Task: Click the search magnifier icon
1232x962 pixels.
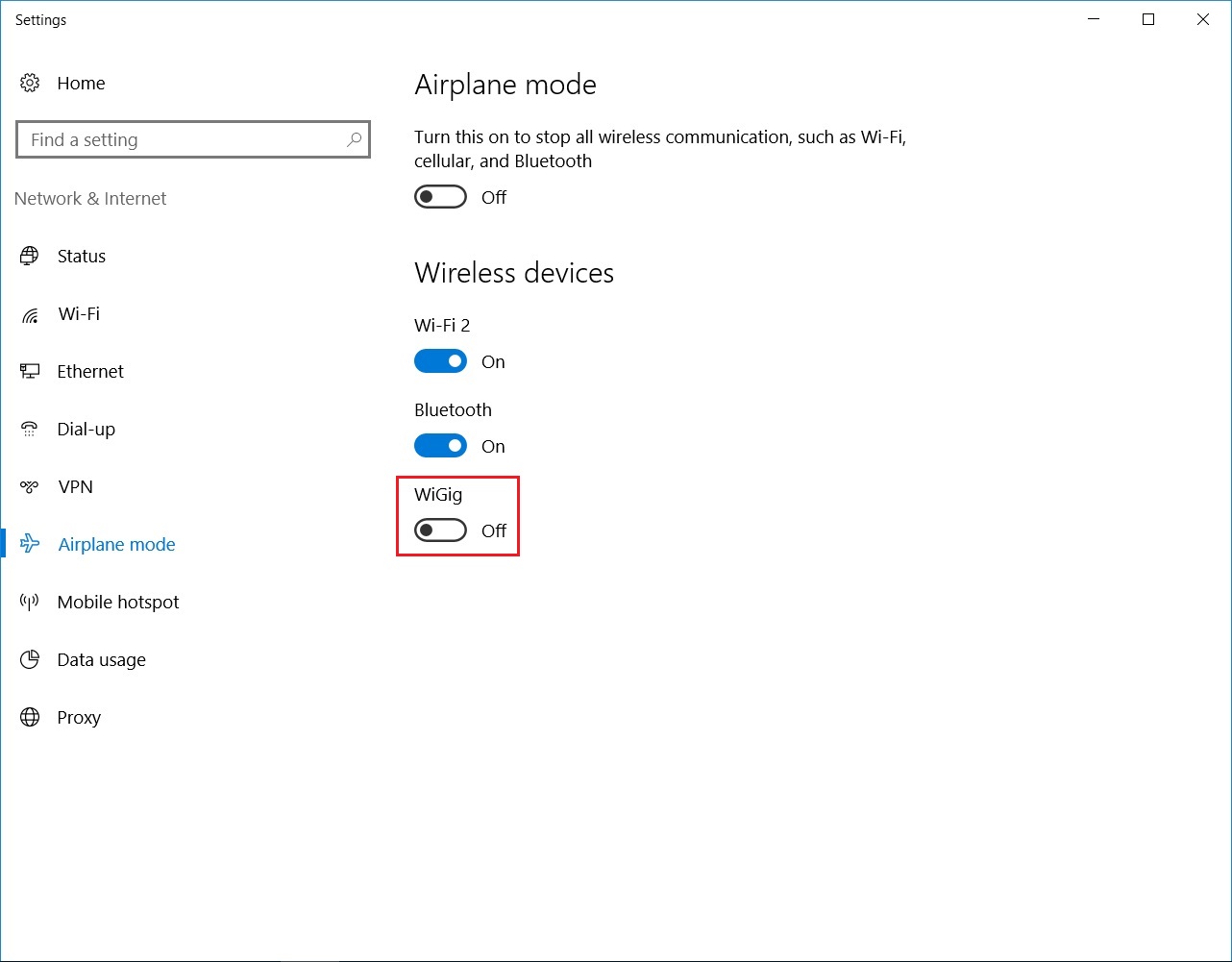Action: (x=355, y=139)
